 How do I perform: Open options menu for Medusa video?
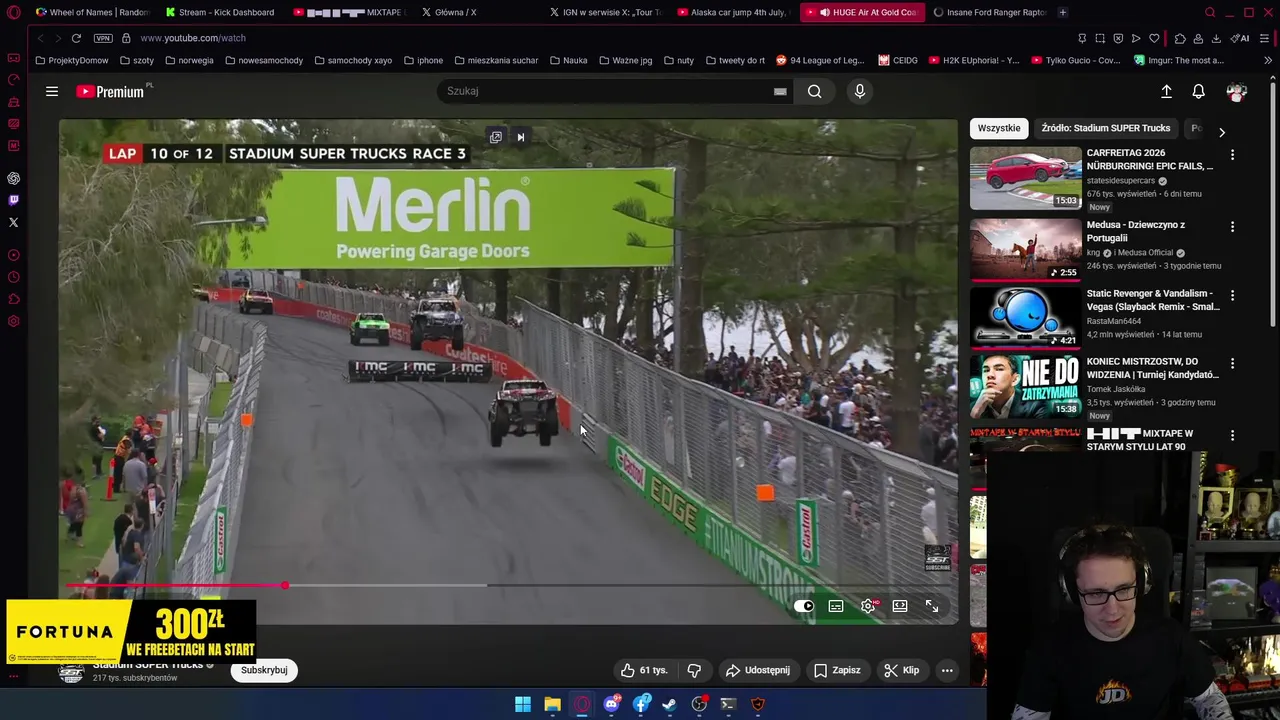(1232, 227)
